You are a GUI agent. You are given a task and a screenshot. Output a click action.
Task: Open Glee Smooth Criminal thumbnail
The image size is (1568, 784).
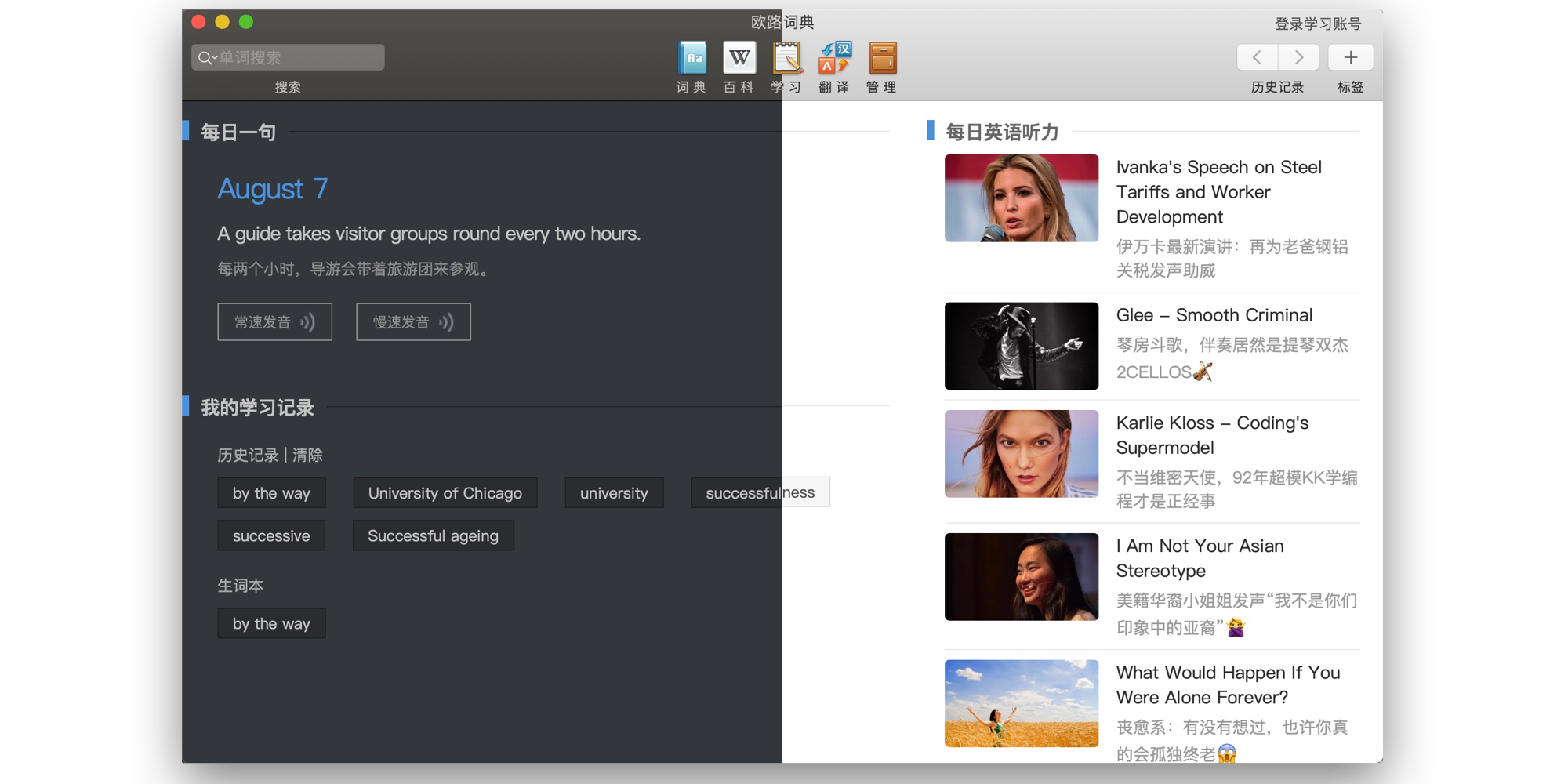click(1022, 346)
